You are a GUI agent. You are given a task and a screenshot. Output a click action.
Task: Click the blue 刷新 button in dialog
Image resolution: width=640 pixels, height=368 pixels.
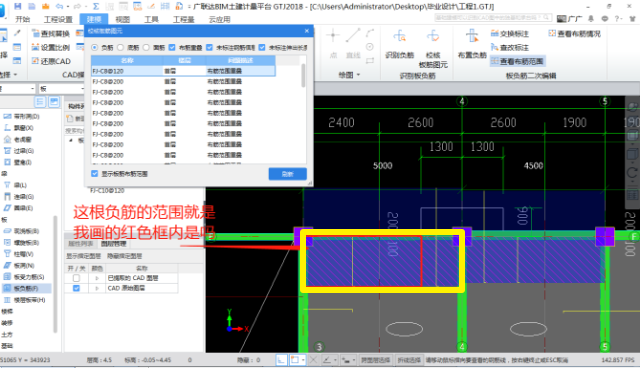point(288,174)
